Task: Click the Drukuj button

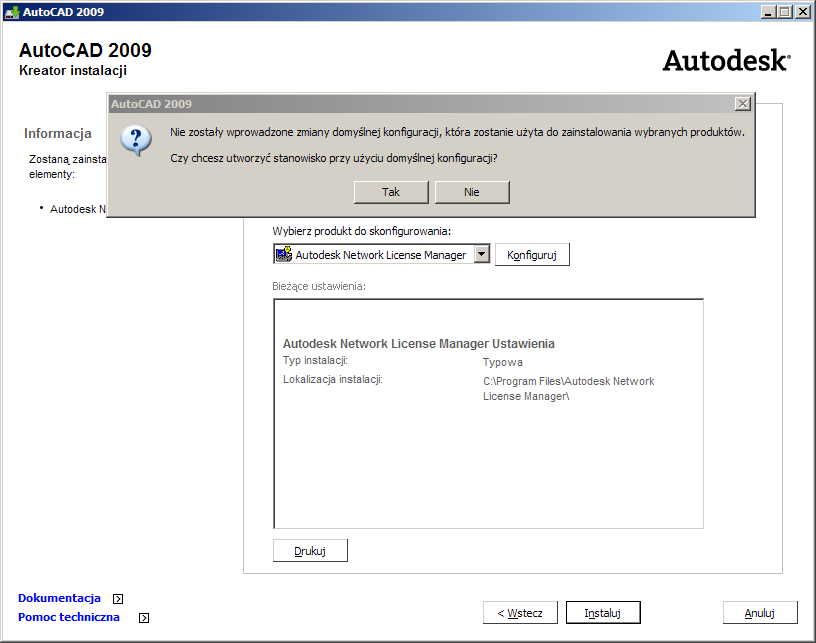Action: pos(310,551)
